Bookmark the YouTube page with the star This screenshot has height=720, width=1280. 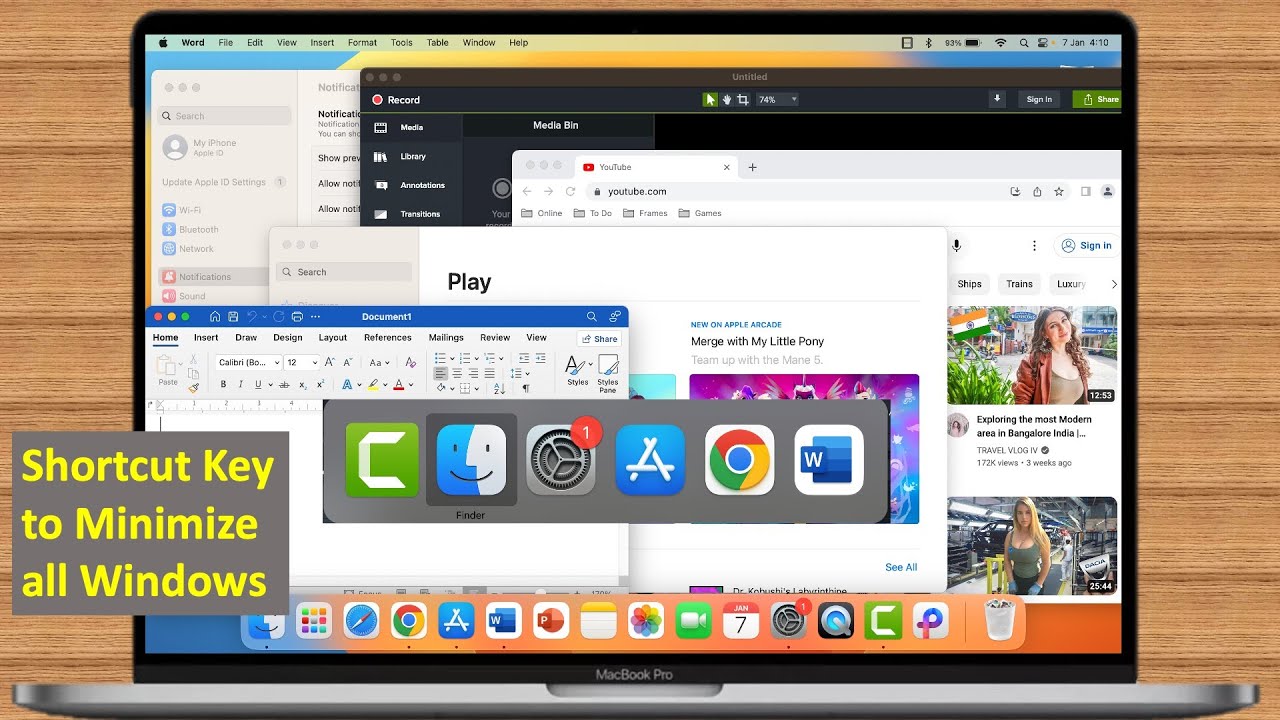[x=1059, y=191]
